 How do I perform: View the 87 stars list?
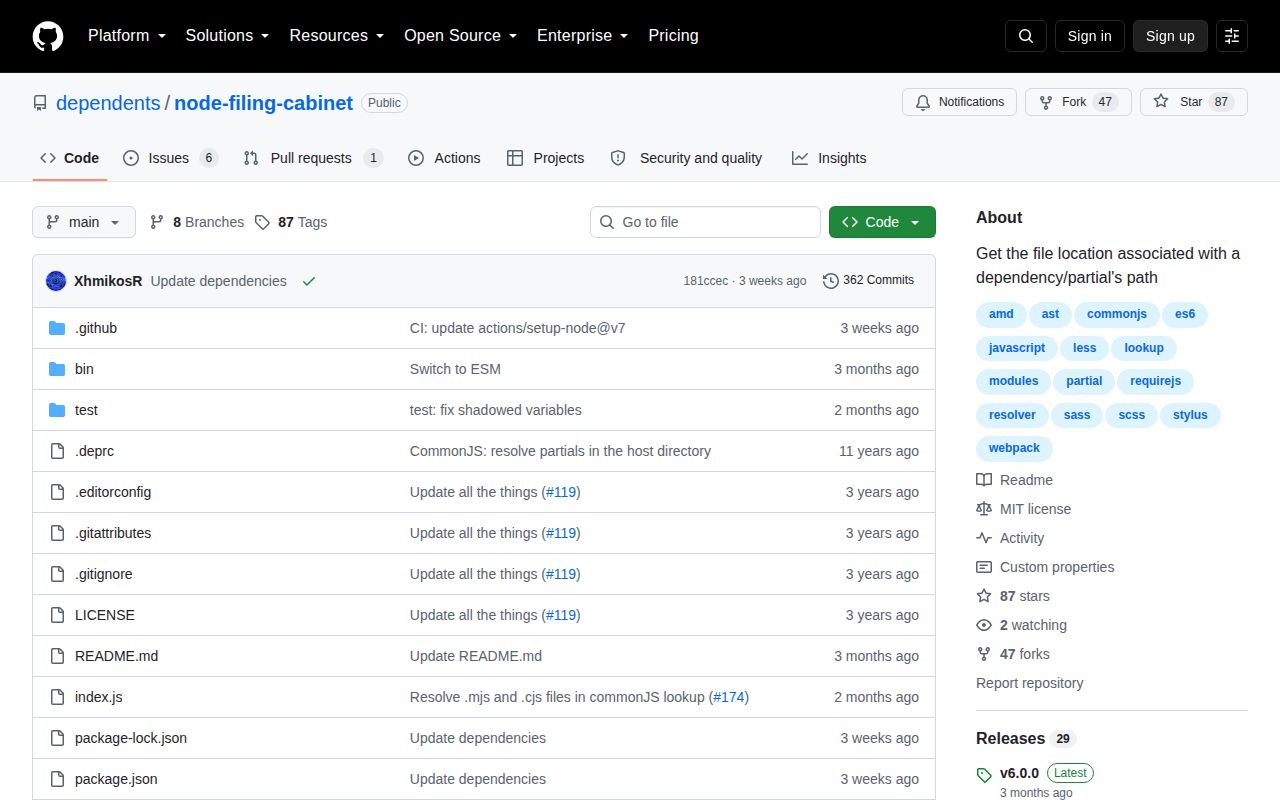pos(1014,596)
